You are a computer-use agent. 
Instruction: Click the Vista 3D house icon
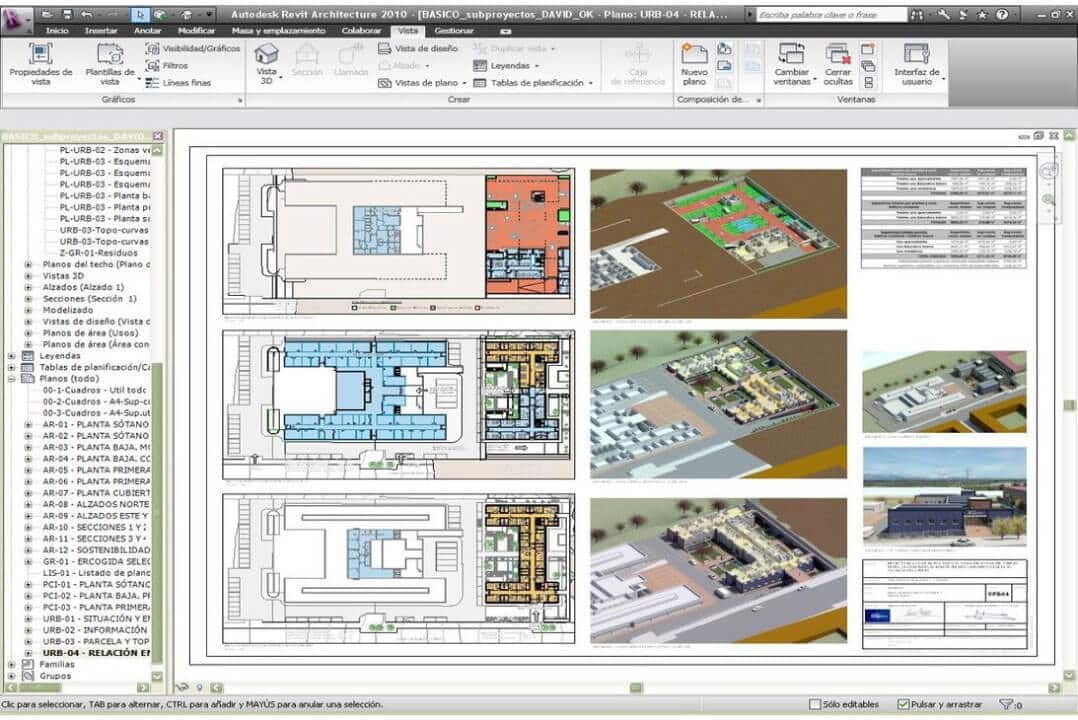click(x=266, y=54)
